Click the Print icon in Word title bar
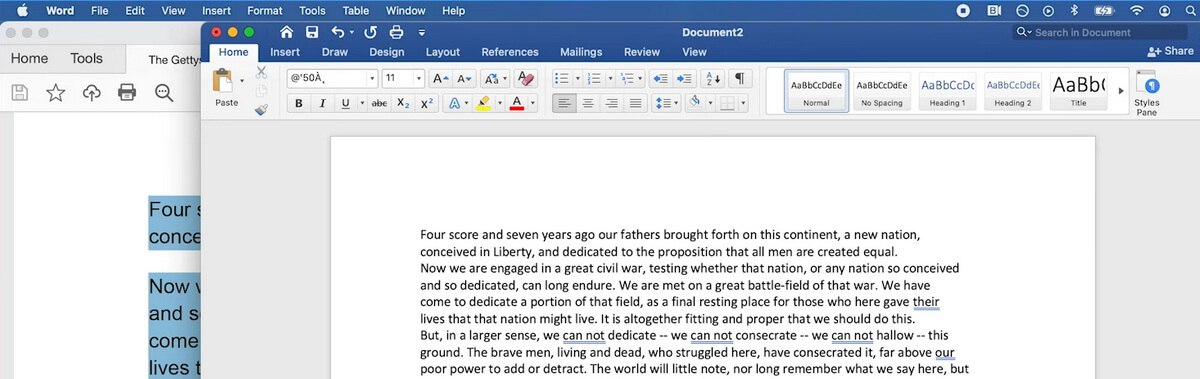Viewport: 1200px width, 379px height. [x=397, y=33]
